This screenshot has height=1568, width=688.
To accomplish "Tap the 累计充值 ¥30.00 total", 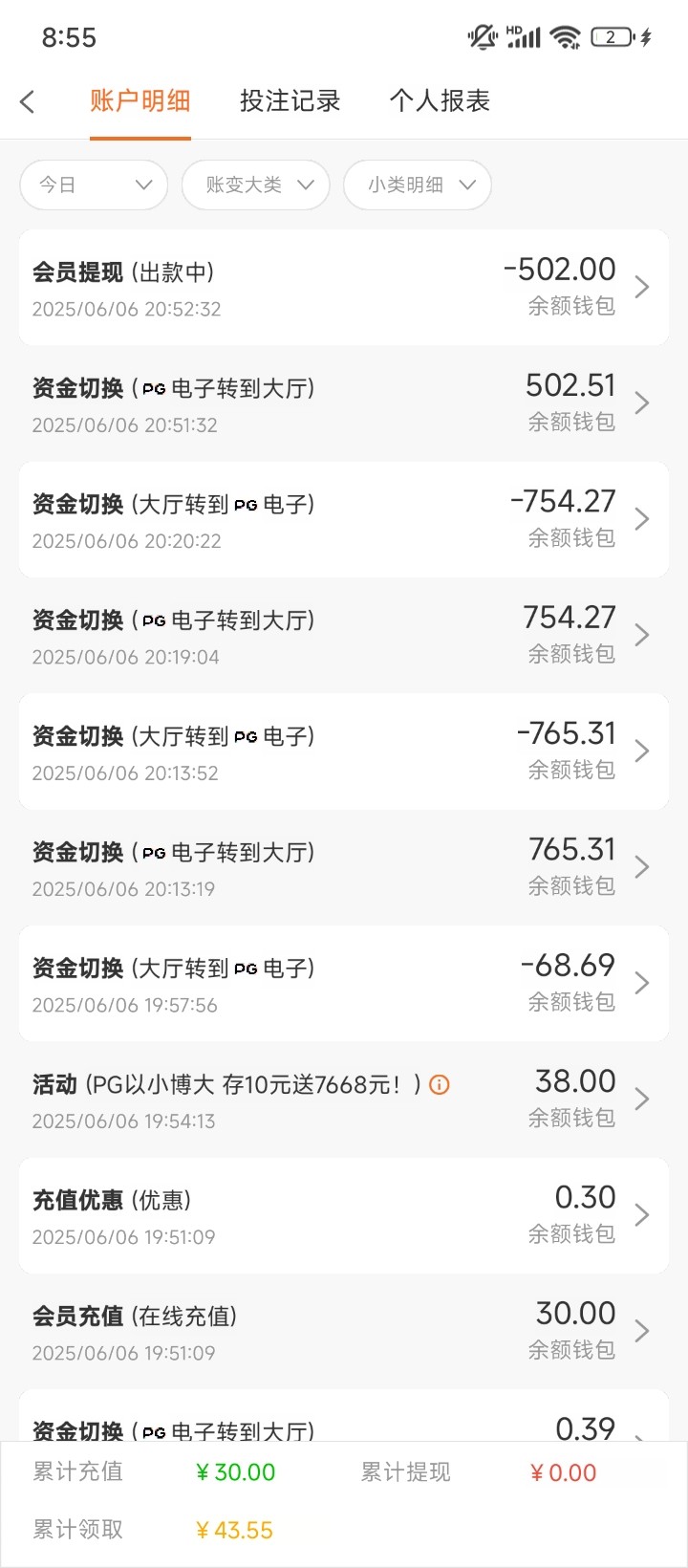I will coord(235,1472).
